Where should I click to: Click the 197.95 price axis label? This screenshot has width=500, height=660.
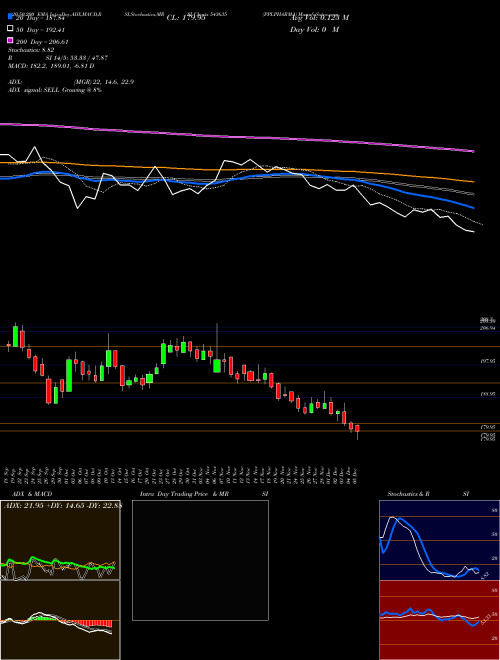(x=488, y=361)
